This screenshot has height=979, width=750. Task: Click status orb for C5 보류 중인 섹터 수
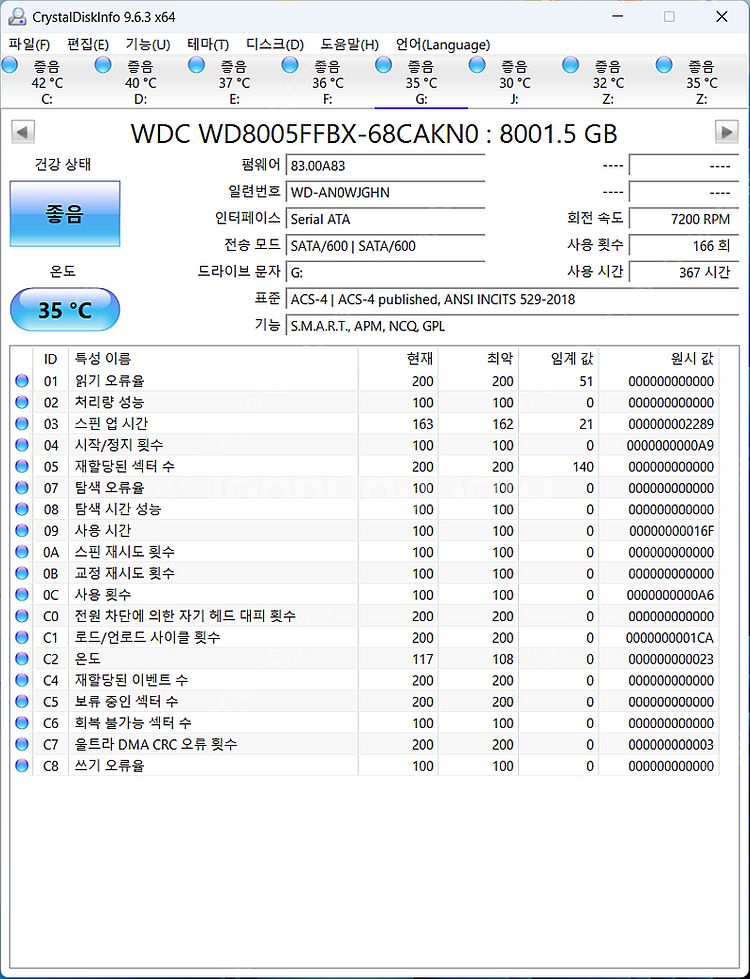pos(22,701)
